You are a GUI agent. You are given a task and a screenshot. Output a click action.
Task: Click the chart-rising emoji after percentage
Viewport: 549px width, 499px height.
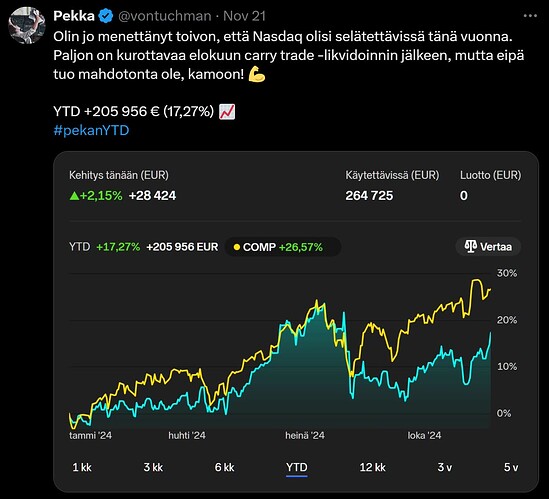[227, 112]
